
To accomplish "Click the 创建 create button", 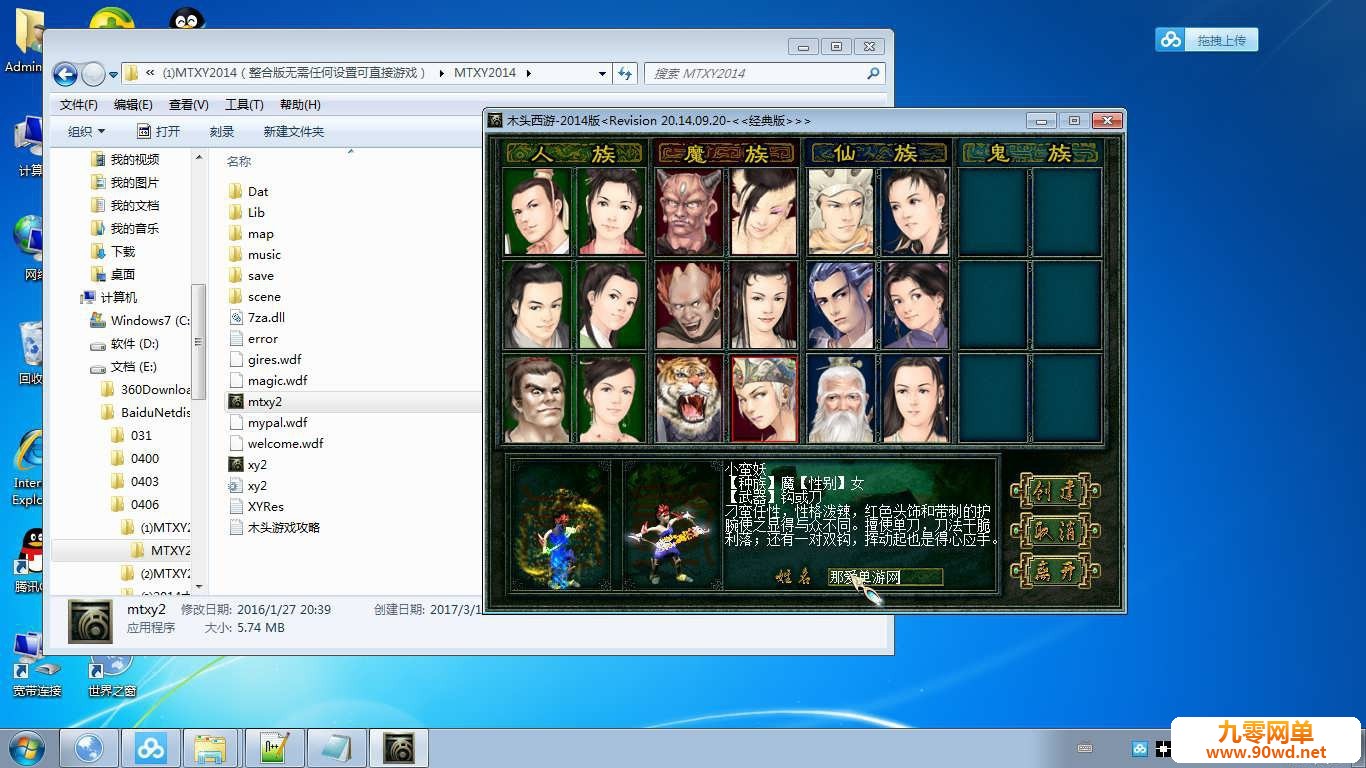I will tap(1055, 491).
